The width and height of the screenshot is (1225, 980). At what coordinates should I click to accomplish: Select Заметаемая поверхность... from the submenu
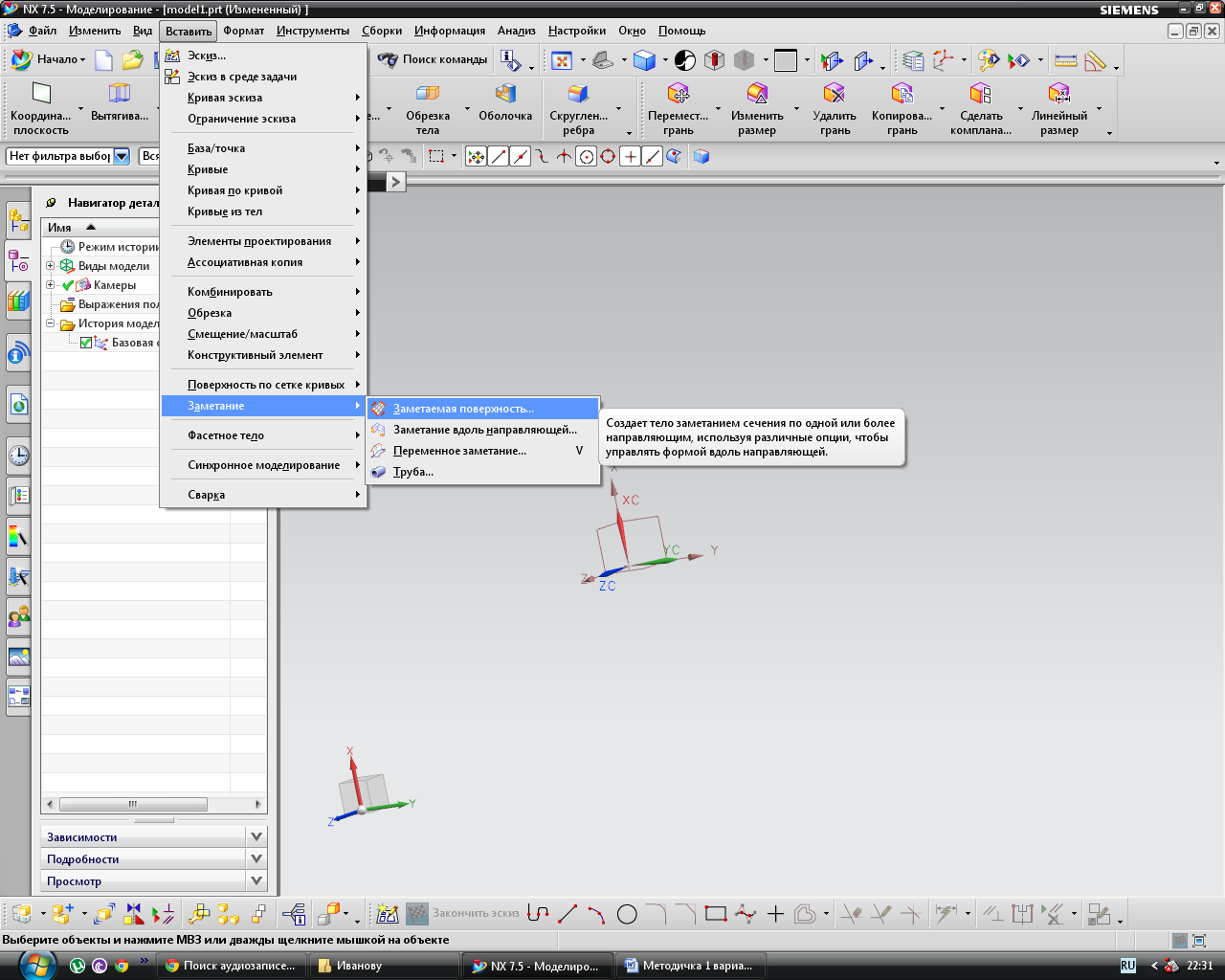pos(483,409)
